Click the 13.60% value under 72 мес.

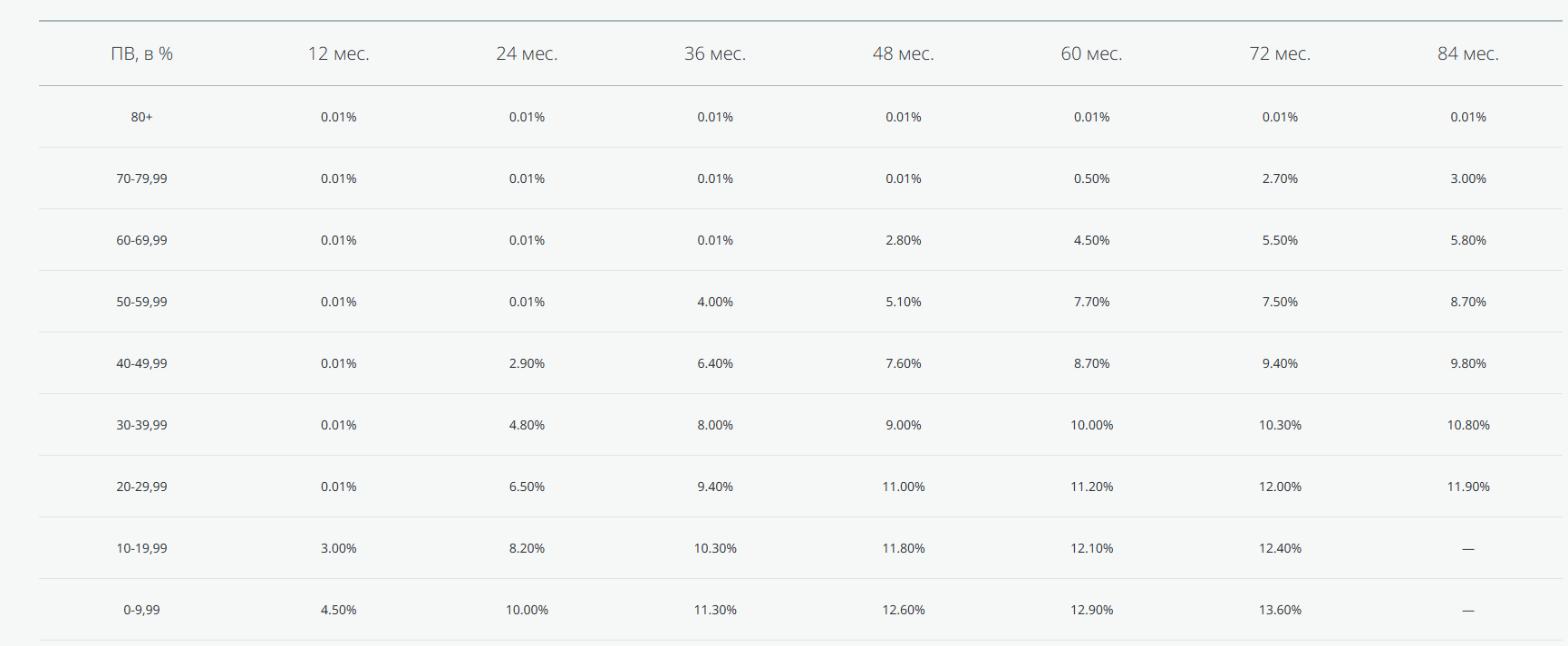coord(1280,610)
